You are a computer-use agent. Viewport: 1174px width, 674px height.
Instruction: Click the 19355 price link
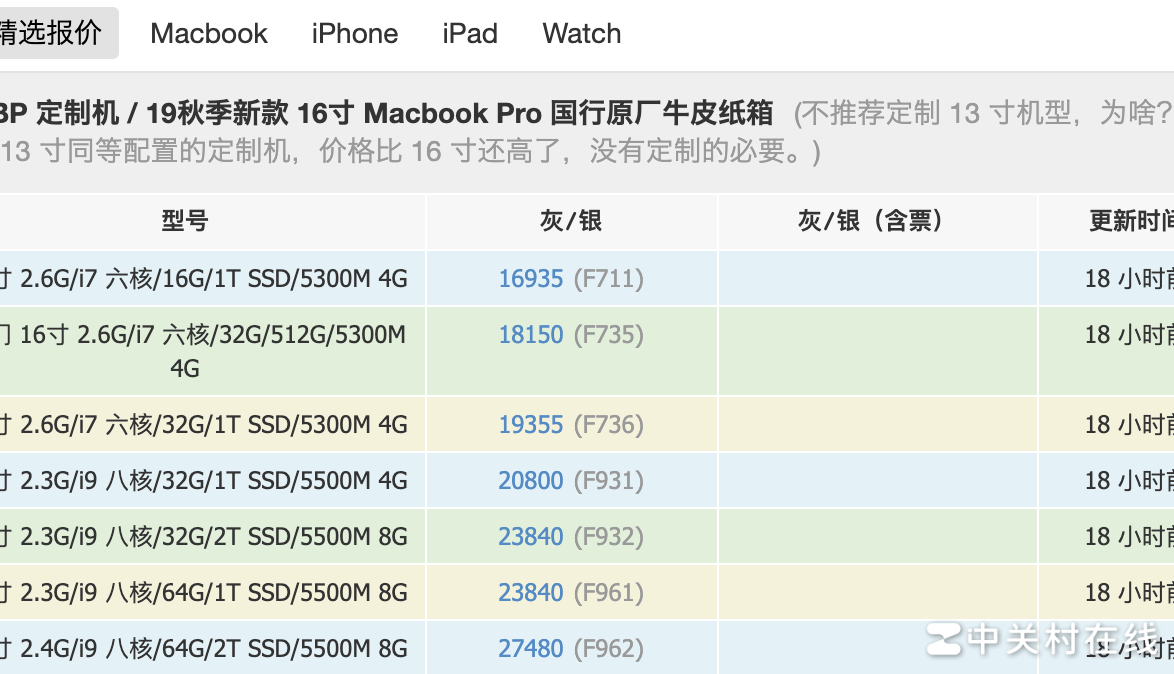531,425
